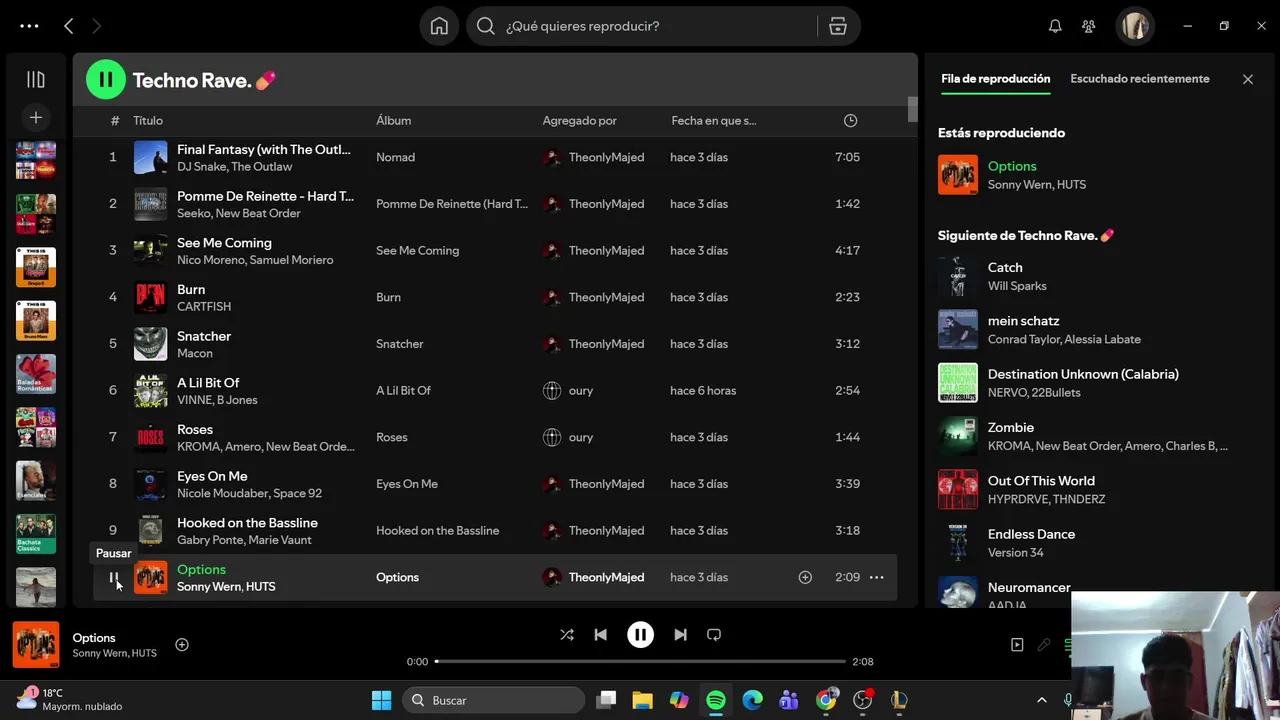The image size is (1280, 720).
Task: Open the Home page icon
Action: point(439,26)
